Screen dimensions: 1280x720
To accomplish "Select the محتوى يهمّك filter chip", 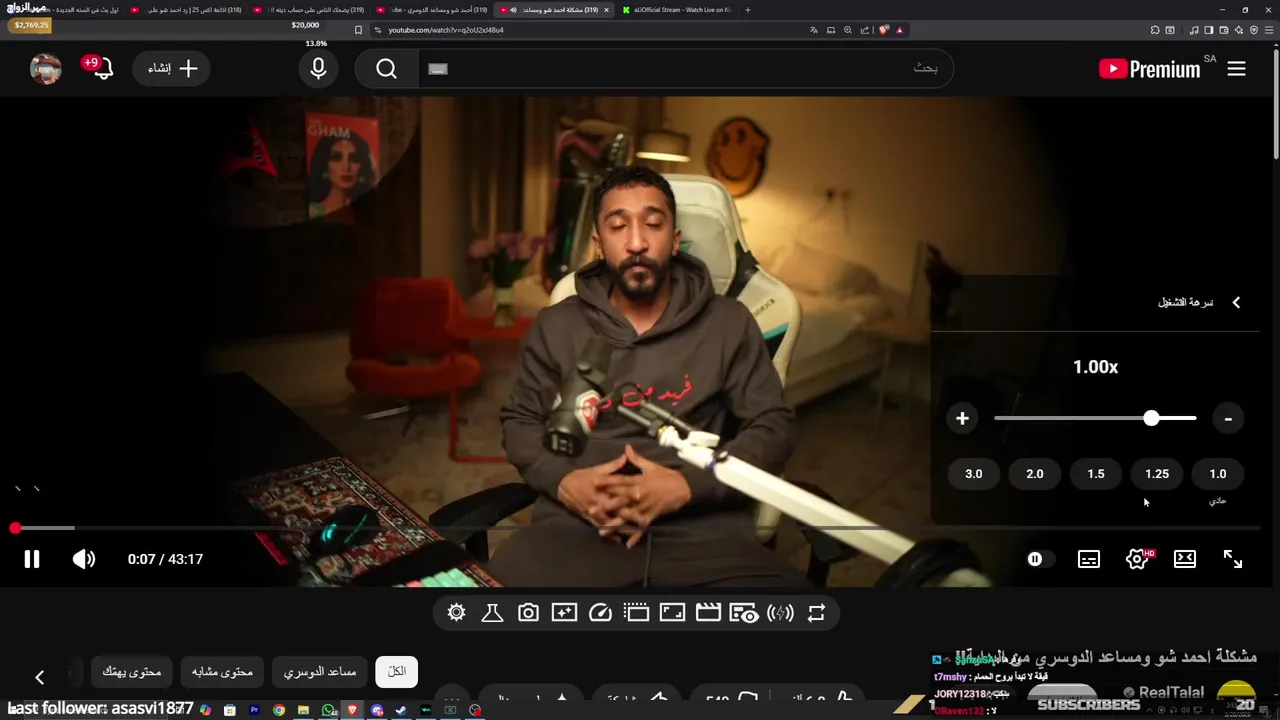I will pos(133,671).
